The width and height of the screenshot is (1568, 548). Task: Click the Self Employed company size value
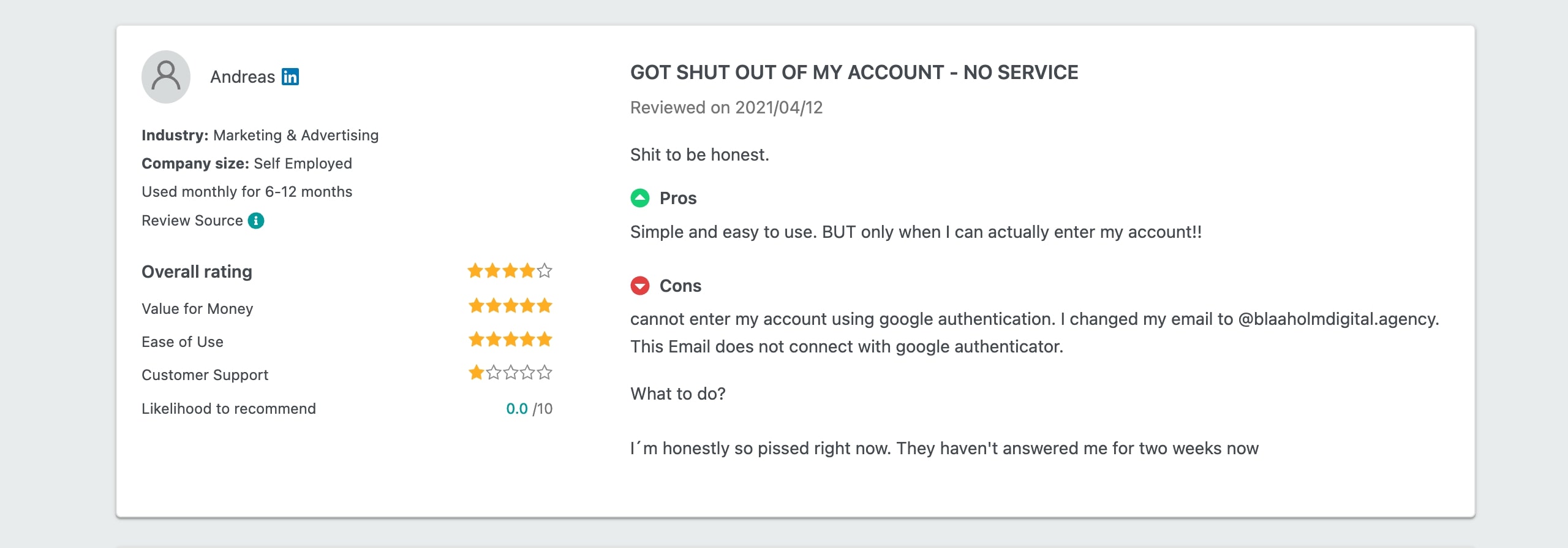(x=303, y=163)
